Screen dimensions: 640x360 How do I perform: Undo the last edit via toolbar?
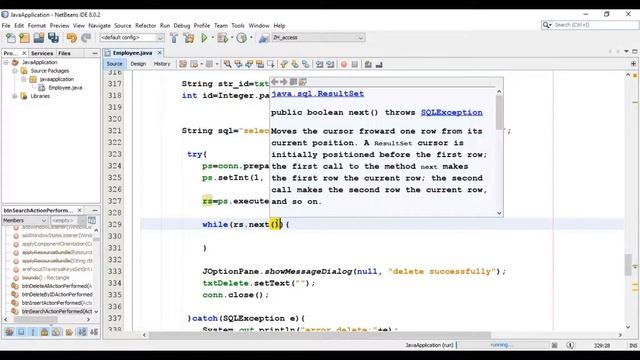(x=71, y=38)
